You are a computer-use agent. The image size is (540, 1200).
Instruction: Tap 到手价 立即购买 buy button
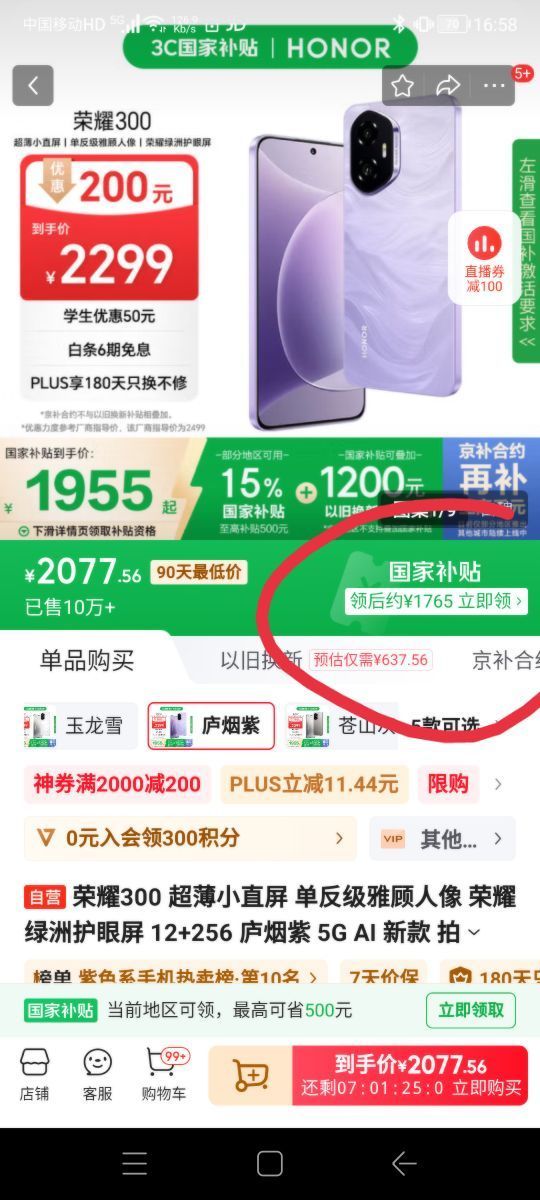tap(410, 1075)
